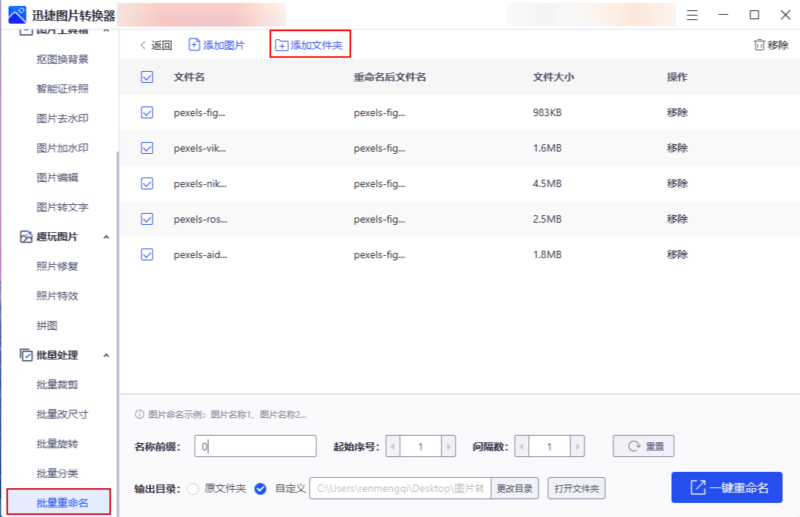The height and width of the screenshot is (517, 800).
Task: Click the 趣玩图片 section icon
Action: point(27,237)
